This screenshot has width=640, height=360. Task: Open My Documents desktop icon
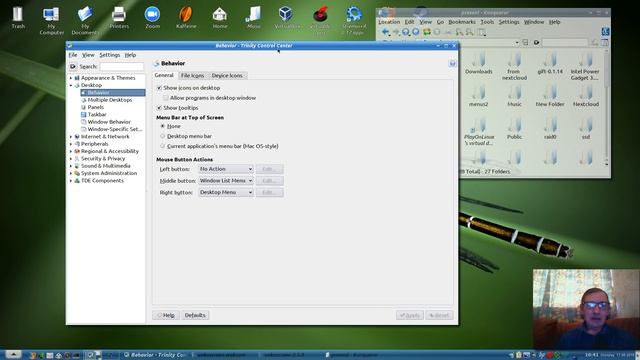coord(85,20)
